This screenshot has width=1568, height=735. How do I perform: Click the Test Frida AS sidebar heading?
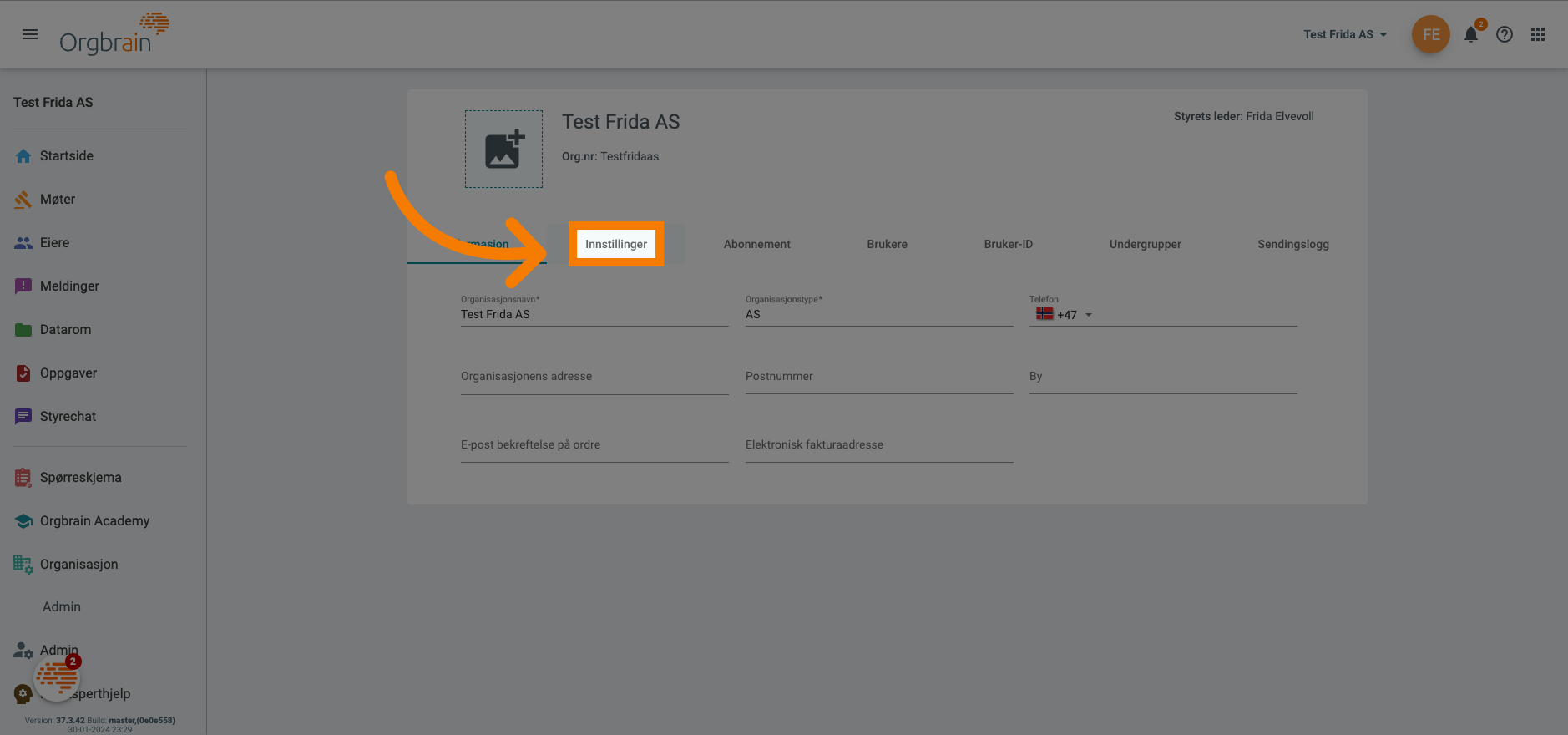pyautogui.click(x=53, y=102)
